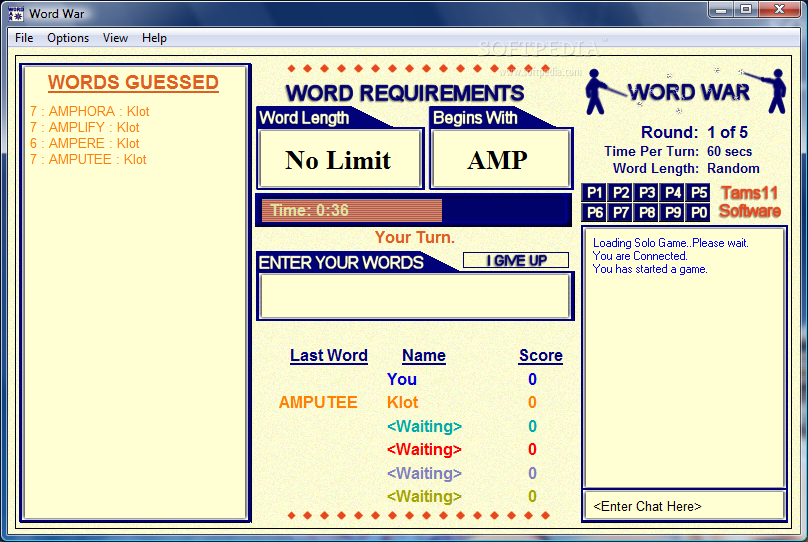Click the purple Waiting player slot
This screenshot has width=808, height=542.
(x=424, y=473)
